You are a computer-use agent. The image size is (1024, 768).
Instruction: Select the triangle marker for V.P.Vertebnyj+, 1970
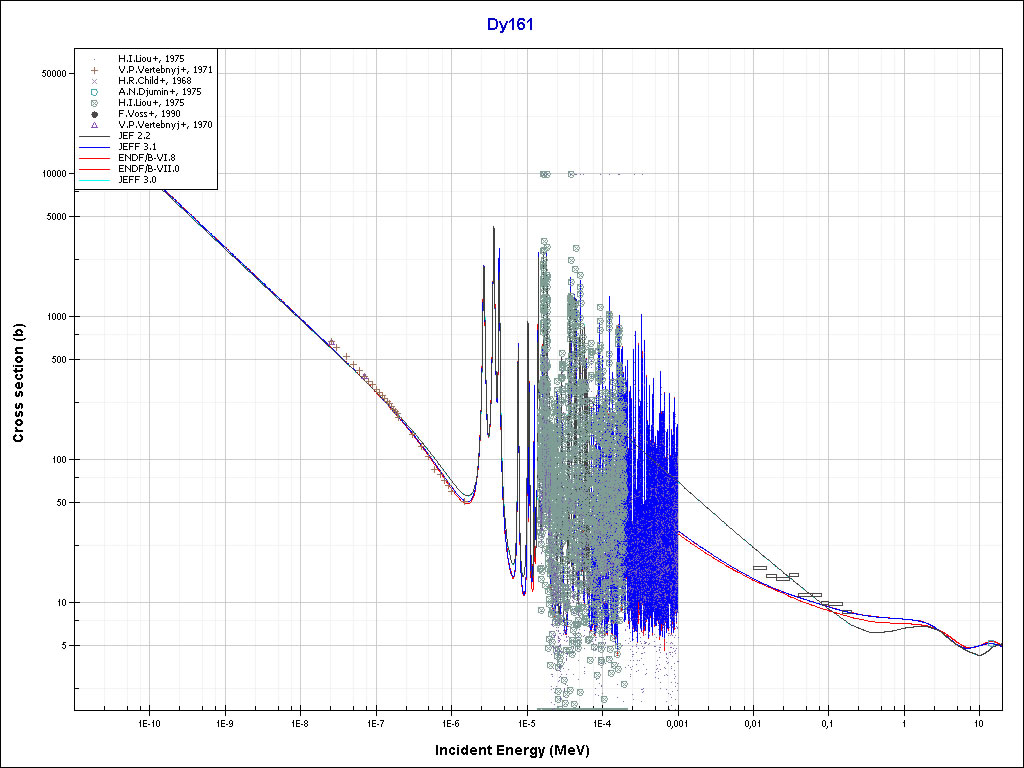click(93, 125)
